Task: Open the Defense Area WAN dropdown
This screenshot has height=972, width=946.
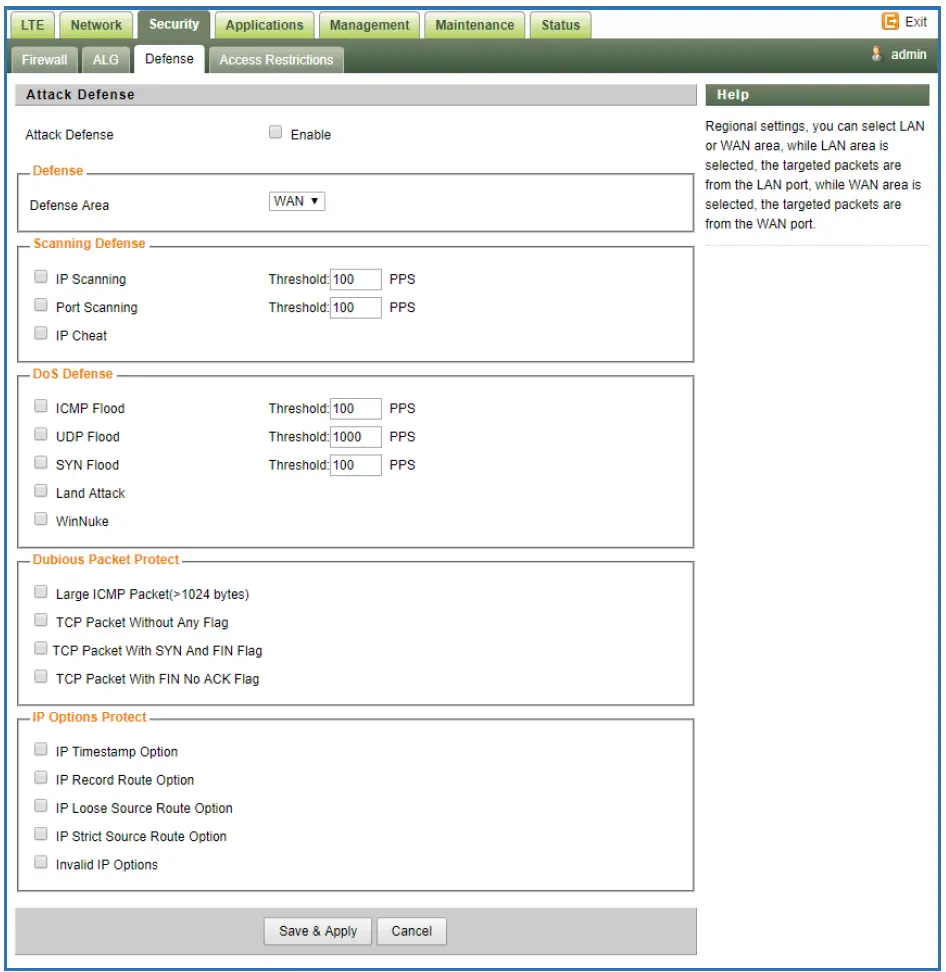Action: [297, 201]
